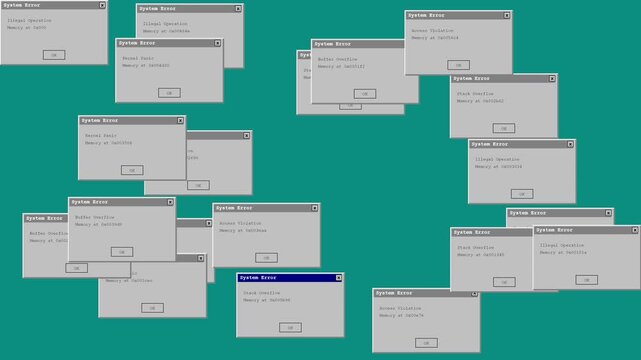The width and height of the screenshot is (641, 360).
Task: OK in the fully visible Illegal Operation dialog
Action: 522,194
